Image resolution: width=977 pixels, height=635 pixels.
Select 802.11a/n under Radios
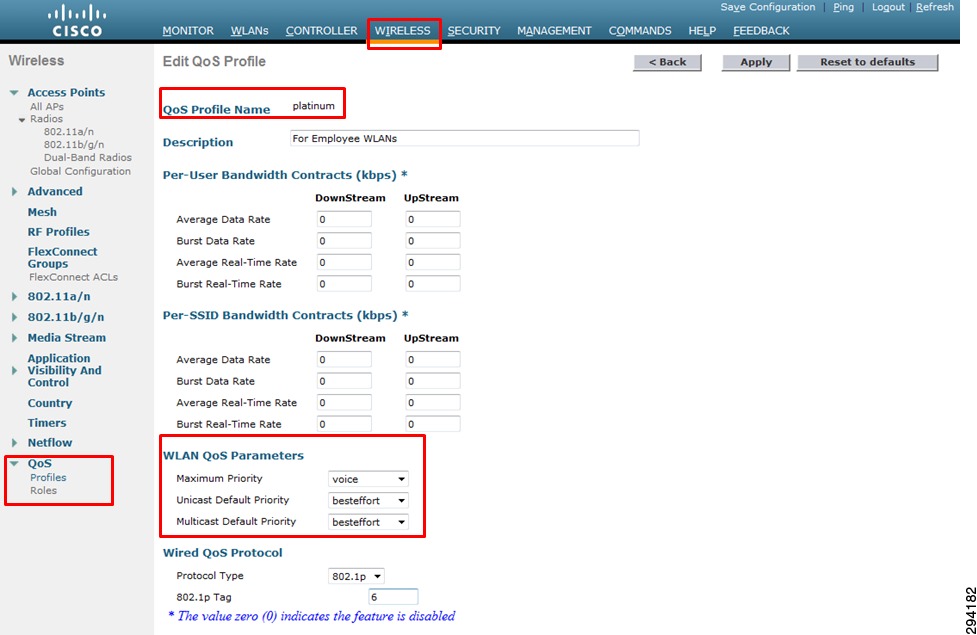(x=69, y=131)
